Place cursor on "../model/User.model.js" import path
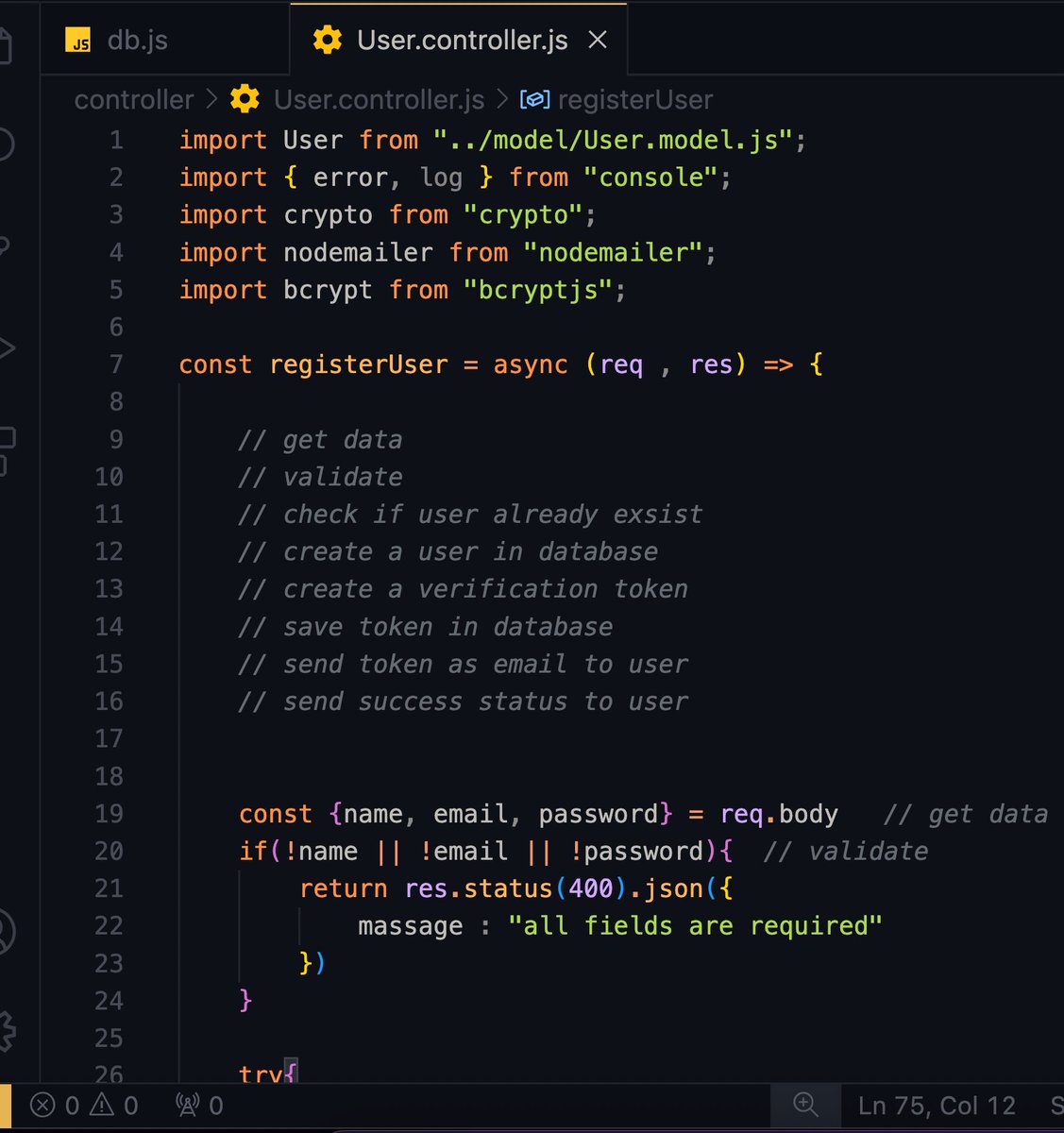1064x1133 pixels. pyautogui.click(x=613, y=140)
